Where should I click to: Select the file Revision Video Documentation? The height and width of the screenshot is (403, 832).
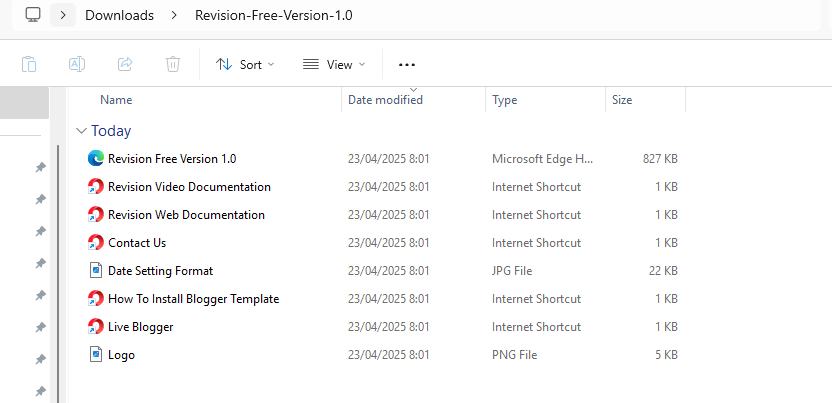tap(189, 187)
